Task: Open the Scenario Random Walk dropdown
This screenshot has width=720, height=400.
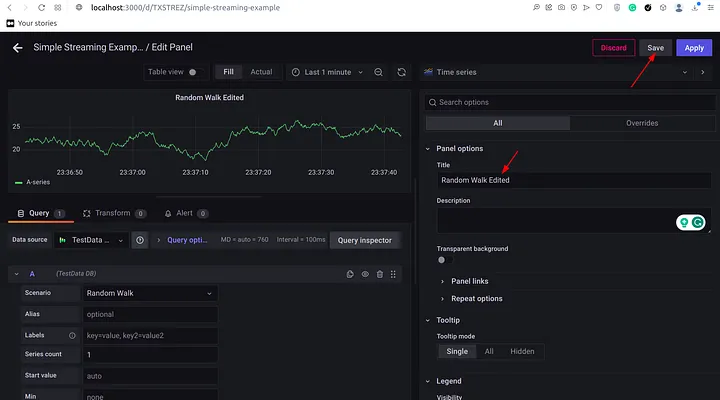Action: (150, 293)
